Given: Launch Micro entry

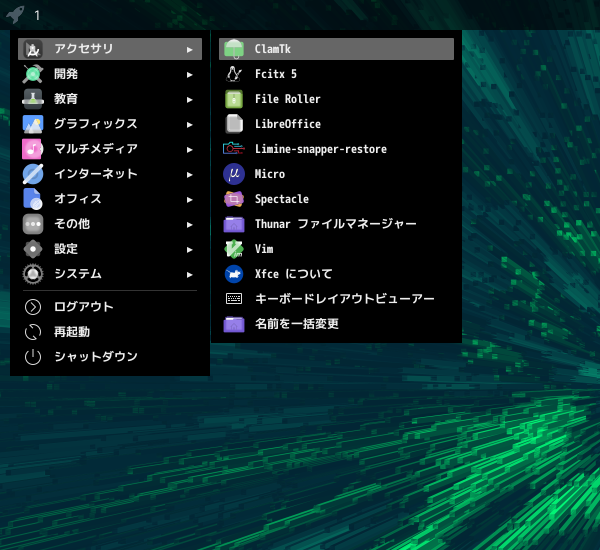Looking at the screenshot, I should (336, 174).
